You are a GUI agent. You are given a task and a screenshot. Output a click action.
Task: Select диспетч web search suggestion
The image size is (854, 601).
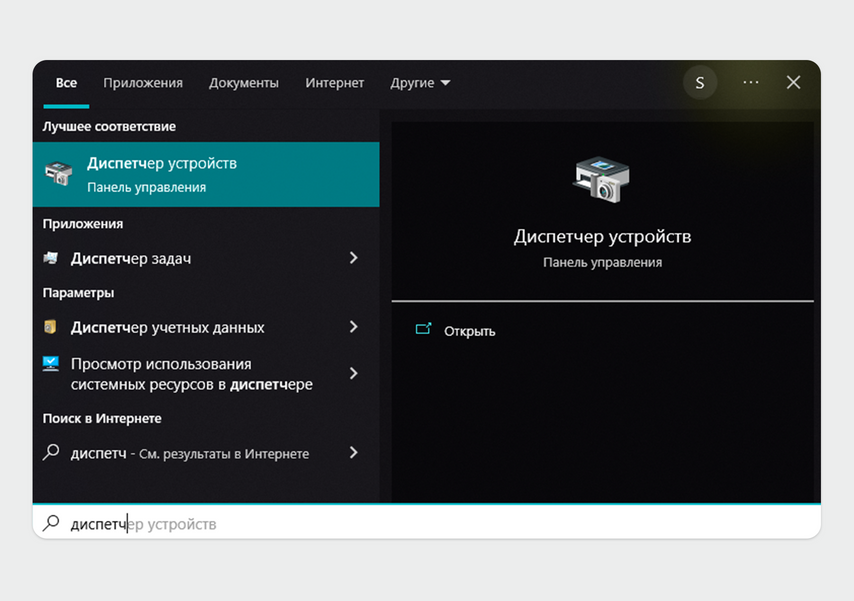point(206,453)
